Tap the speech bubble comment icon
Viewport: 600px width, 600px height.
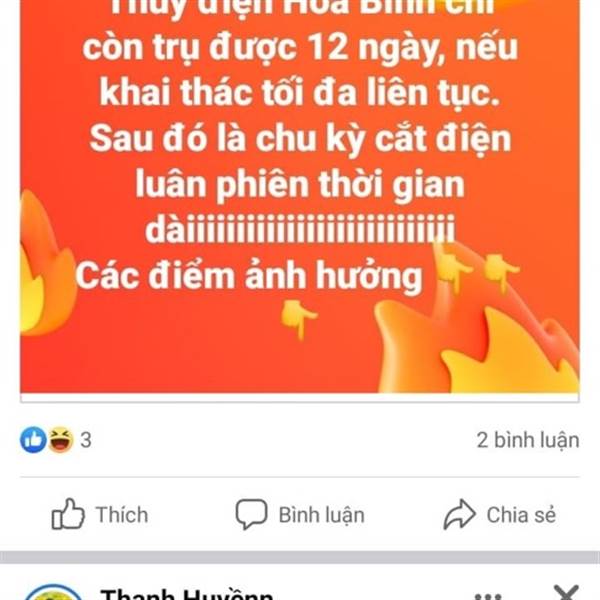[x=251, y=514]
